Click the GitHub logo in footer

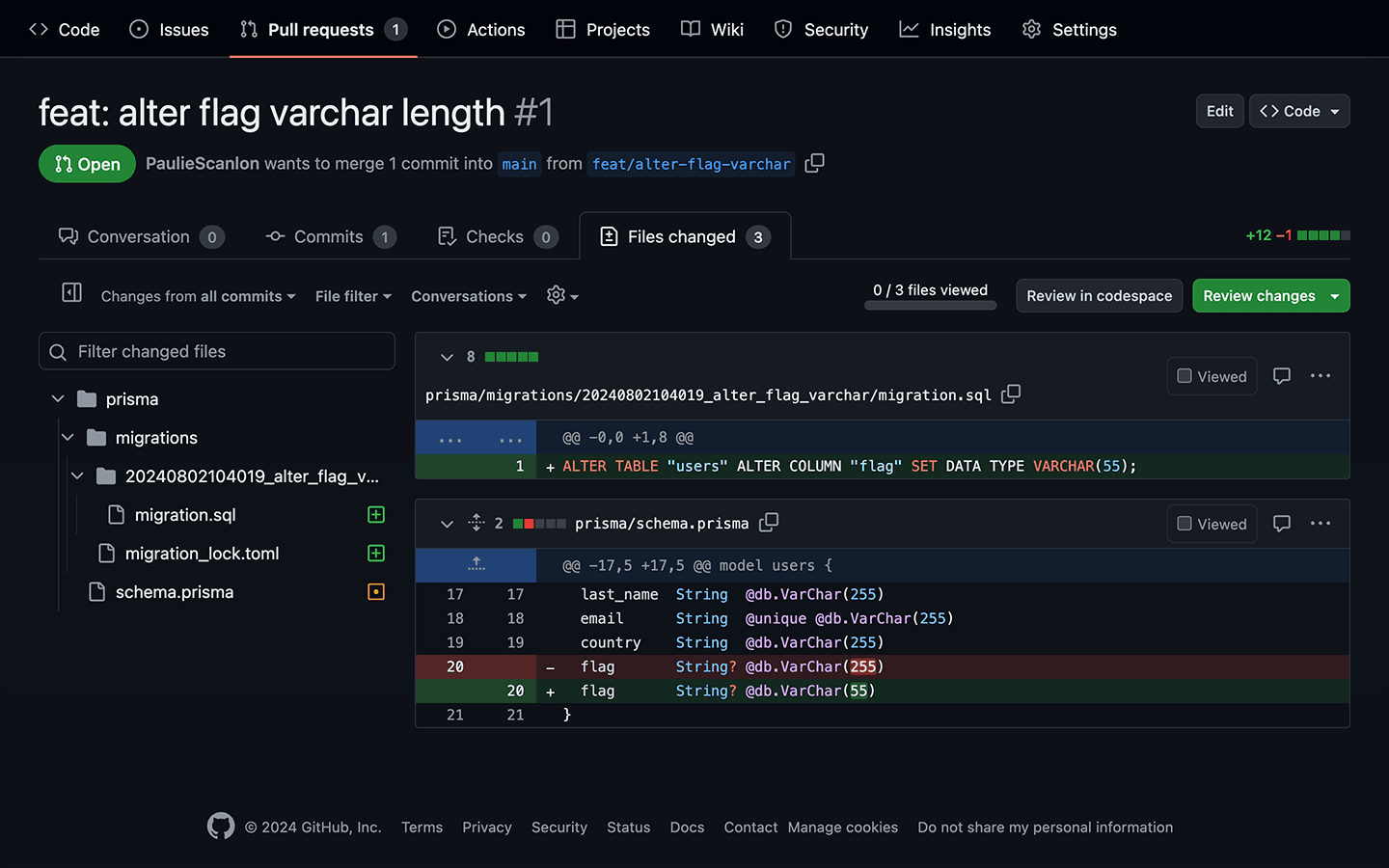click(221, 827)
